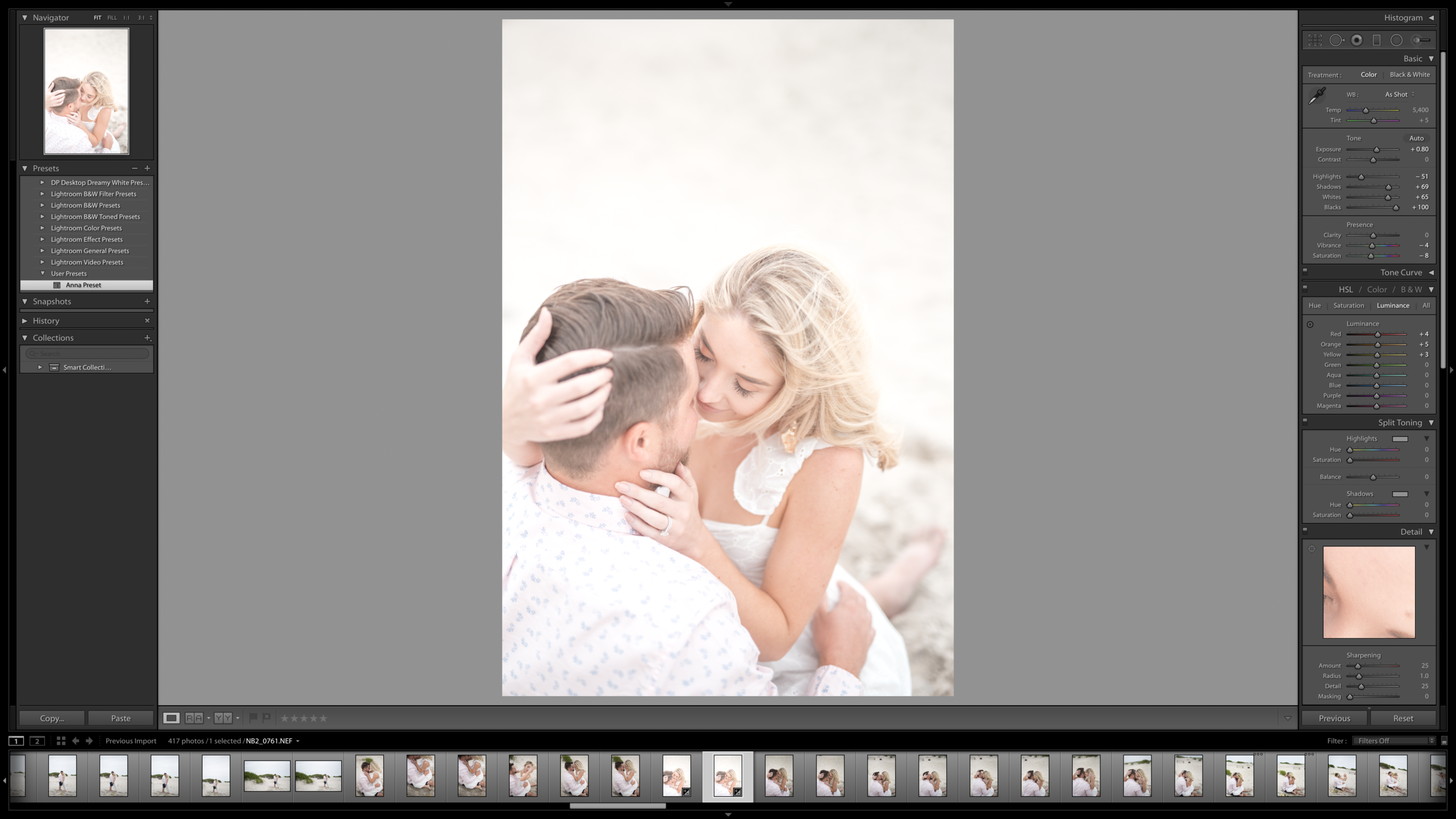Toggle the Split Toning panel switch
Viewport: 1456px width, 819px height.
1305,421
